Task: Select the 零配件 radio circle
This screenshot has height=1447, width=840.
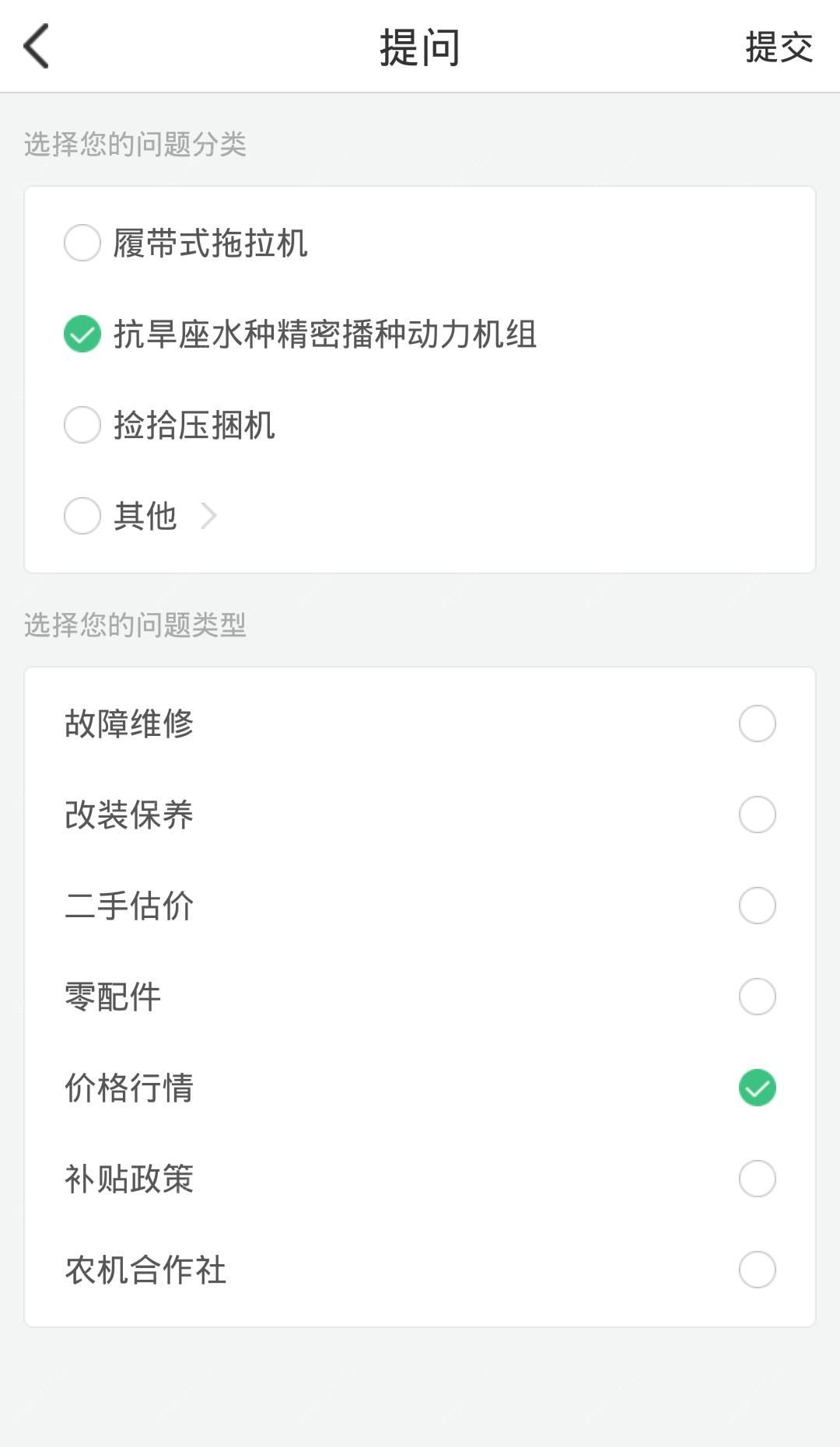Action: click(757, 997)
